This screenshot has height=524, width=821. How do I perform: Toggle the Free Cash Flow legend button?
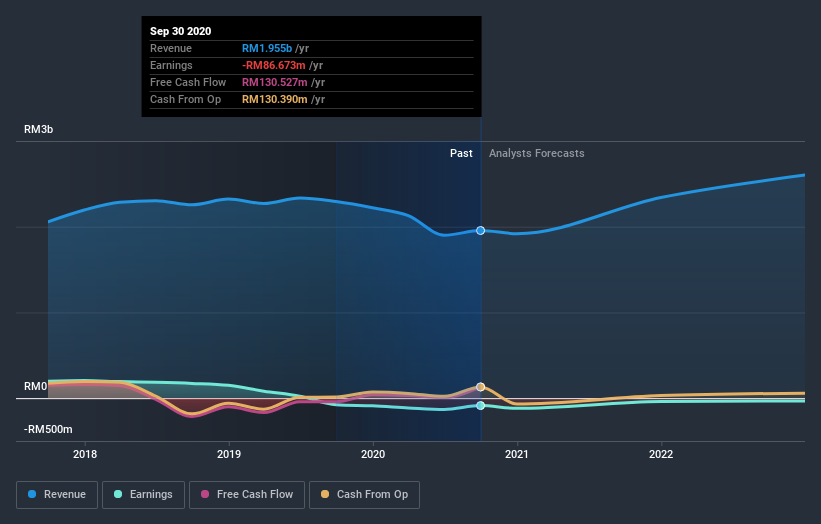point(247,495)
